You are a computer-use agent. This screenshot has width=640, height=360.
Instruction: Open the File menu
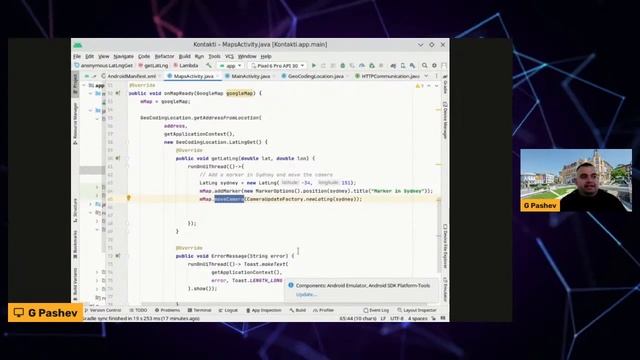(x=77, y=56)
